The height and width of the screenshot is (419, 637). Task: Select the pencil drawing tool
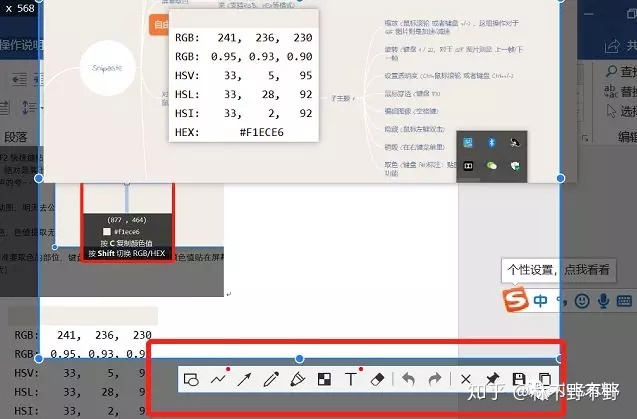point(271,380)
